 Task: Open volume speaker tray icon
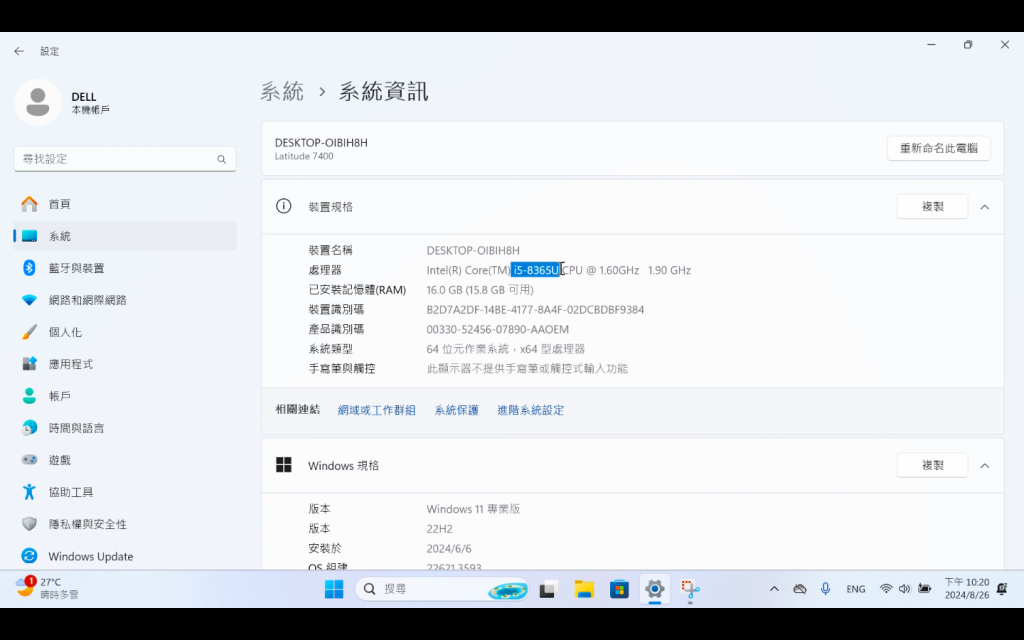point(904,588)
